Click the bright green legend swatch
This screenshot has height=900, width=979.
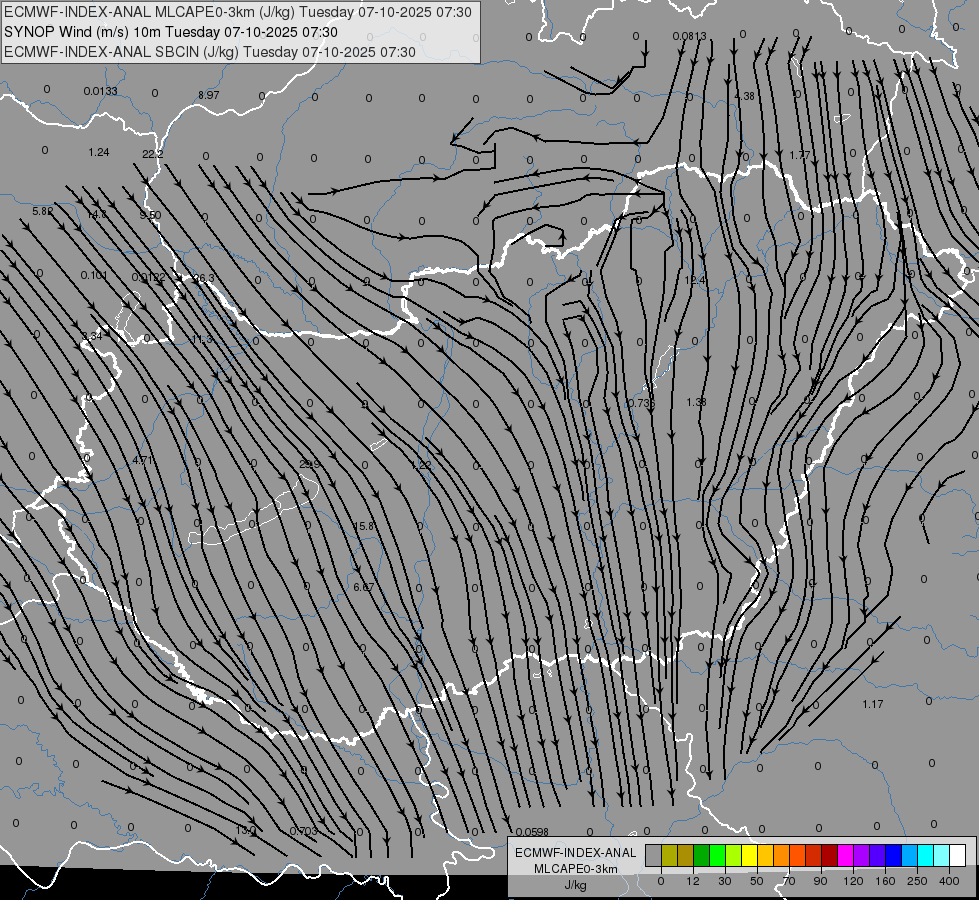717,855
